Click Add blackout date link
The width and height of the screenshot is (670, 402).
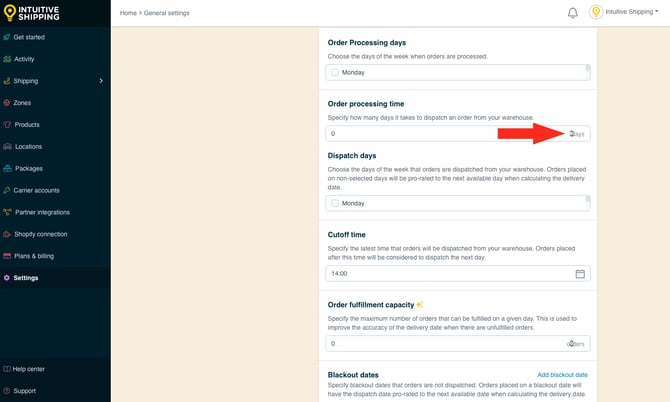click(x=562, y=375)
